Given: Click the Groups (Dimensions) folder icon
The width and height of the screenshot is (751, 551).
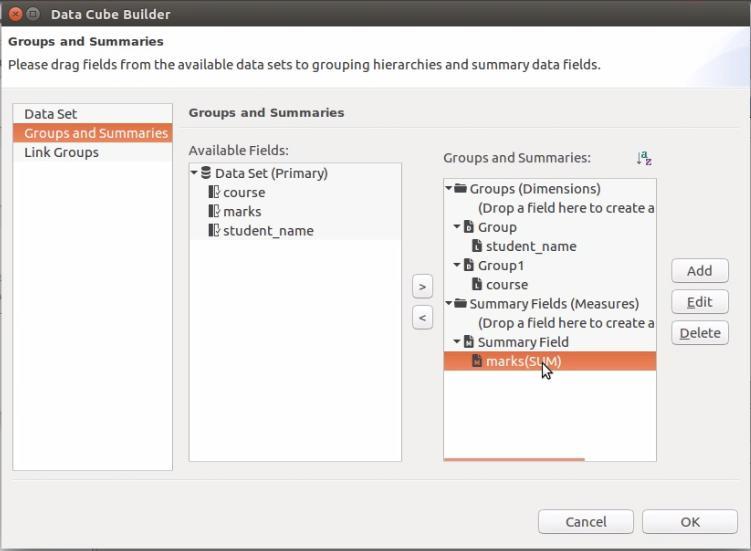Looking at the screenshot, I should click(461, 188).
